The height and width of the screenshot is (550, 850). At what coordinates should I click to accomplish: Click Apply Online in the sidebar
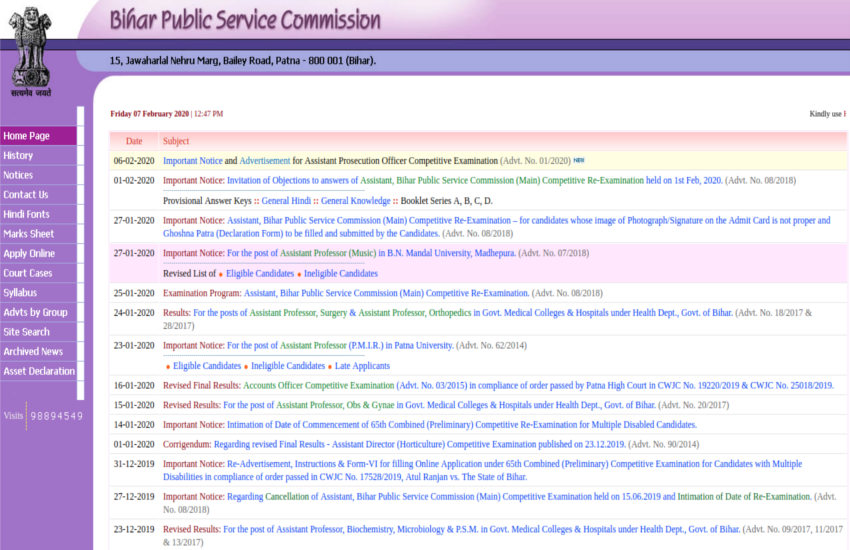click(x=29, y=254)
